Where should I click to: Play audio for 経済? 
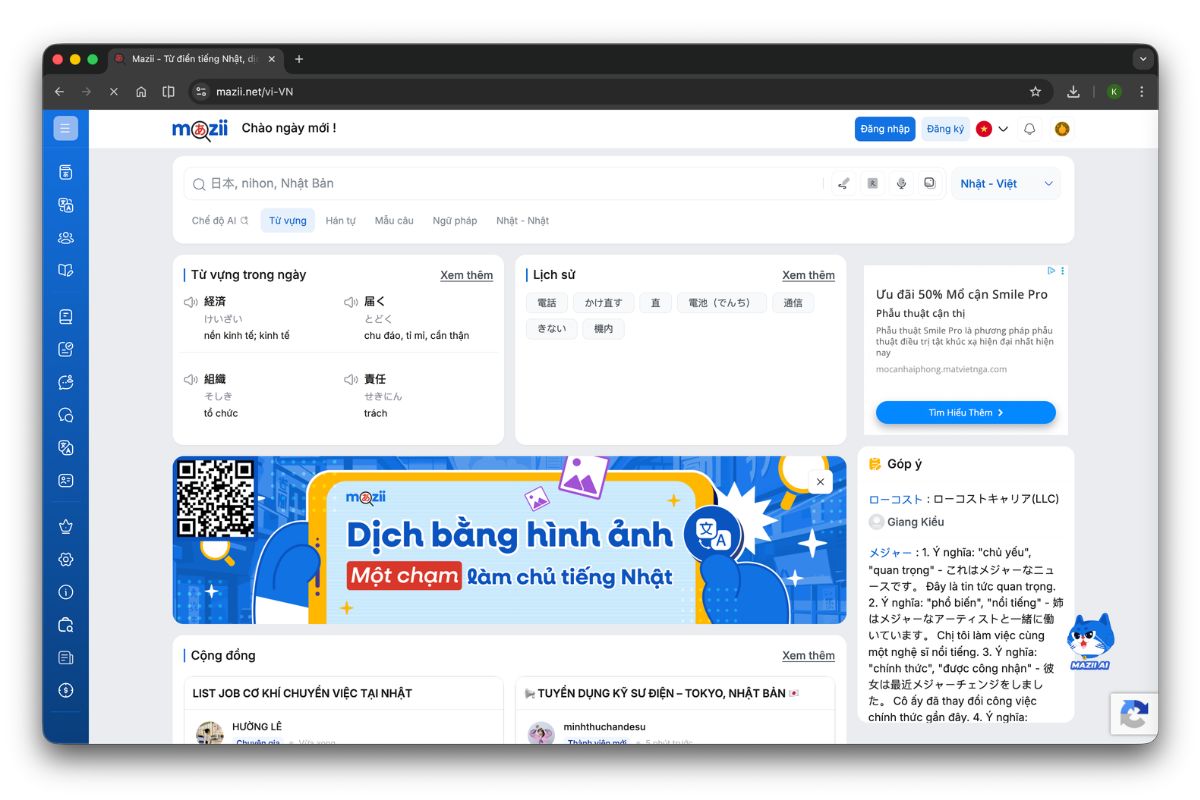point(191,301)
